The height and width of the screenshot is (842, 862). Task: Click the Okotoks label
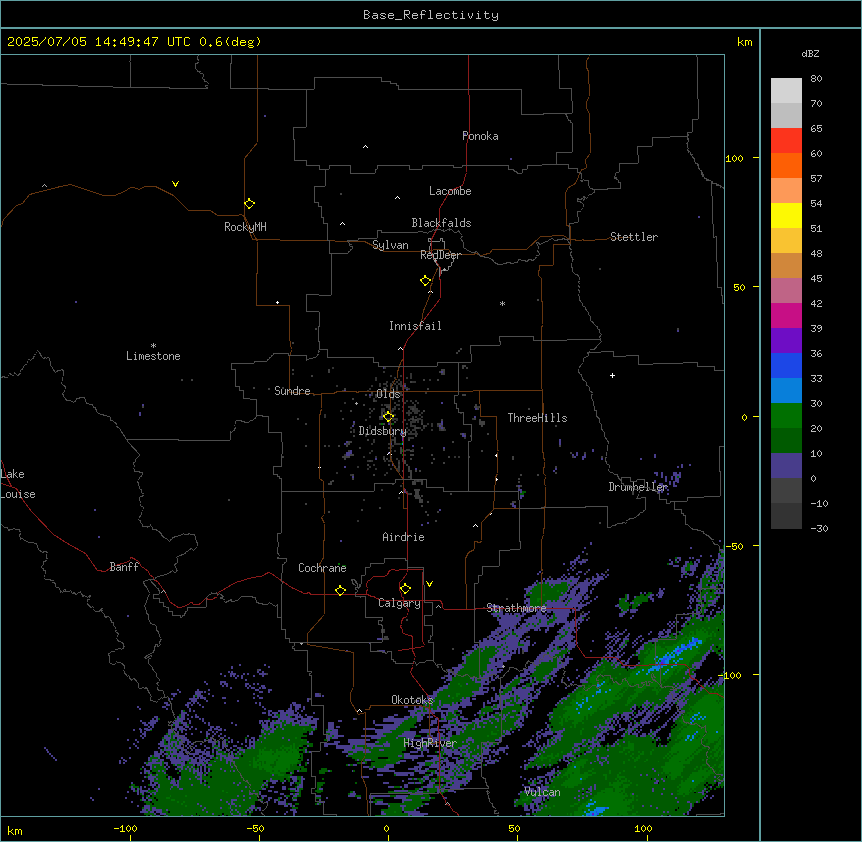[412, 700]
